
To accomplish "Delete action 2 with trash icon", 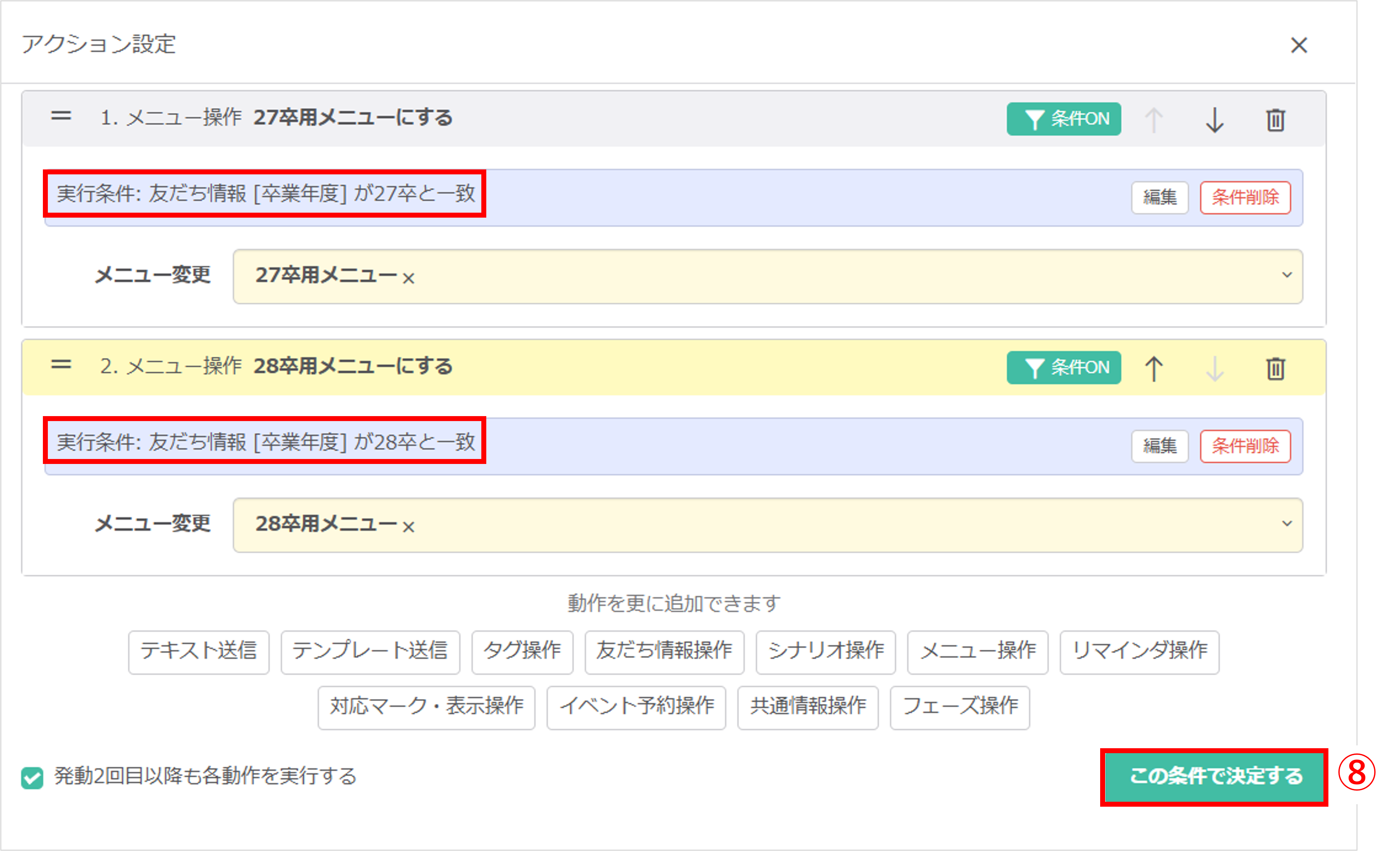I will [x=1276, y=368].
